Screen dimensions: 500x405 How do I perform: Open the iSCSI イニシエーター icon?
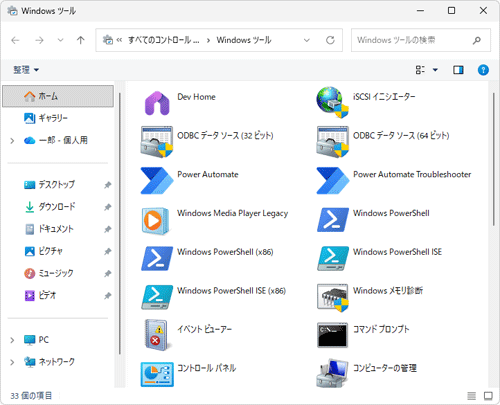point(333,102)
